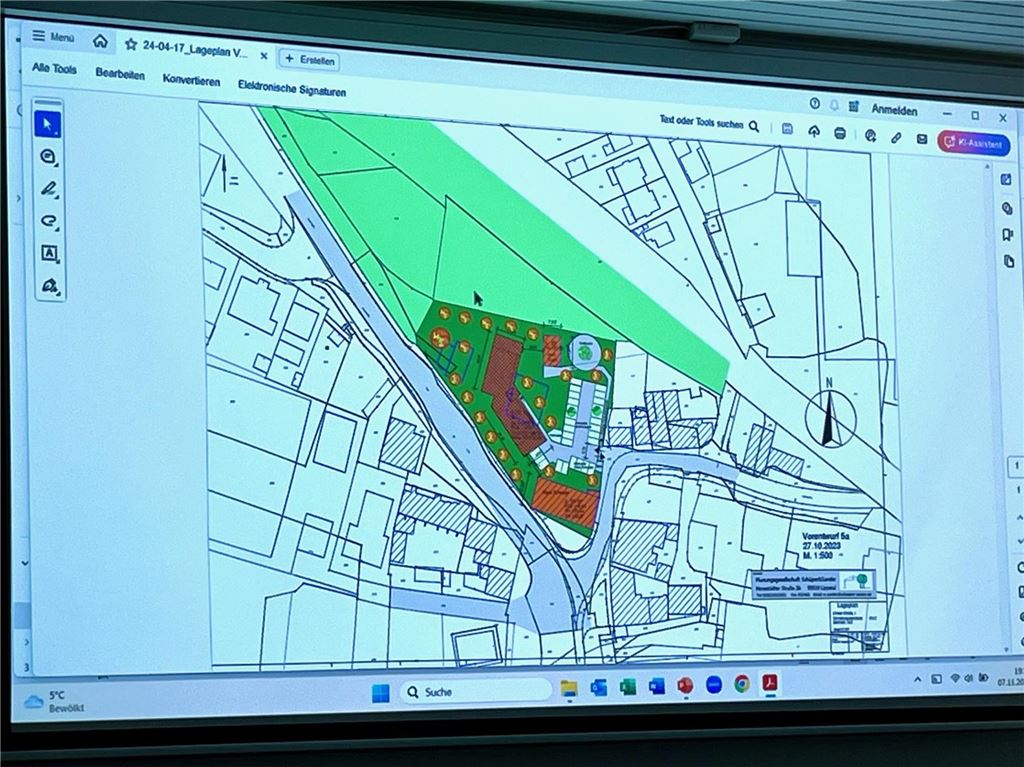
Task: Switch to the 24-04-17_Lageplan tab
Action: click(195, 50)
